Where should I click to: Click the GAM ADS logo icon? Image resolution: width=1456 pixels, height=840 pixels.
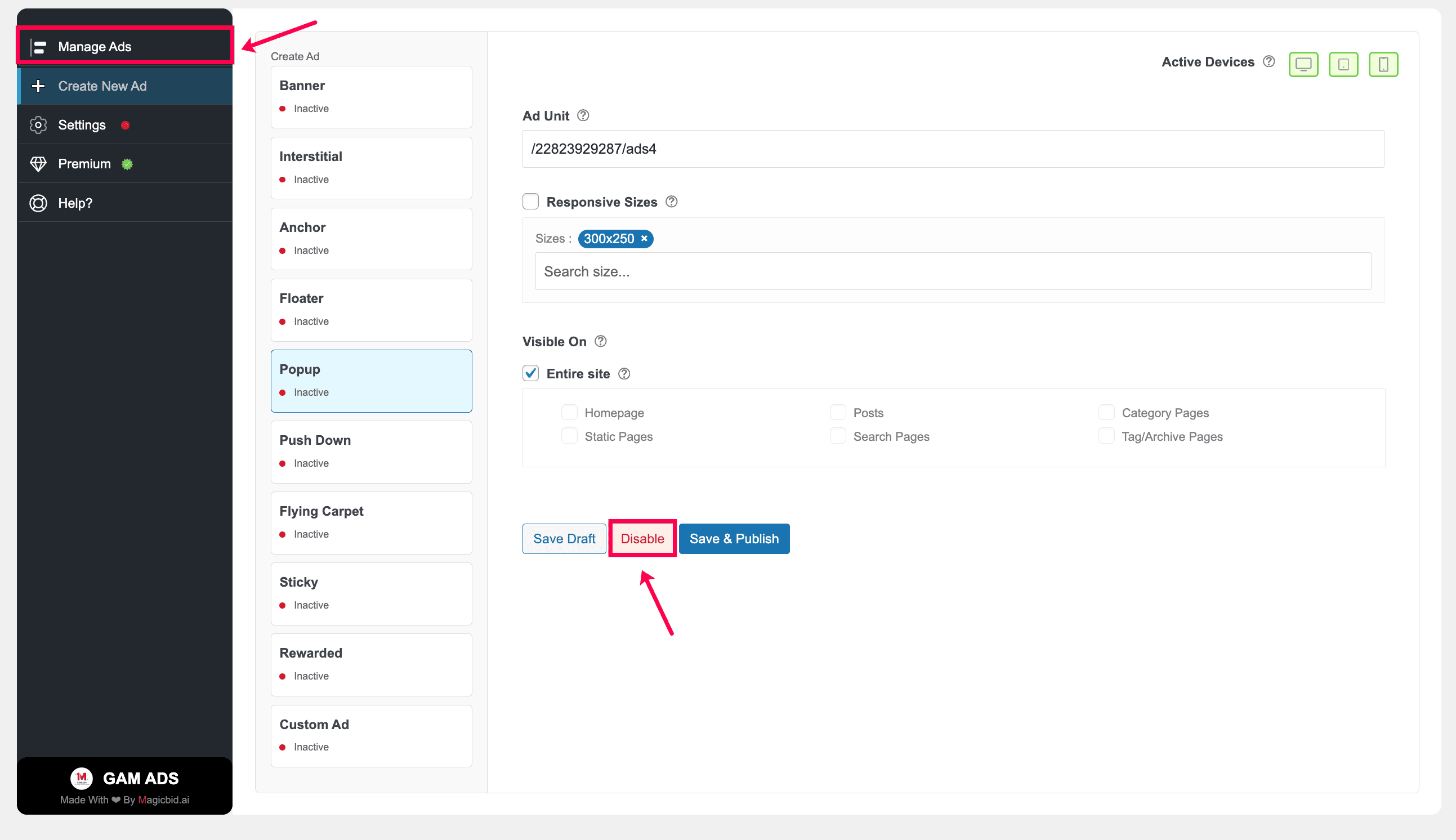(81, 778)
